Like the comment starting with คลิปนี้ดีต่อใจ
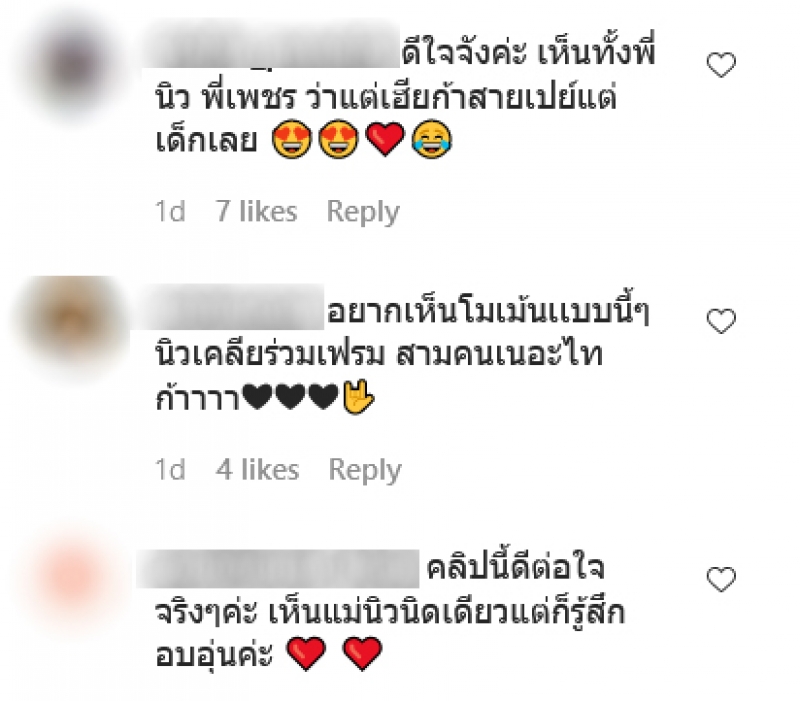 click(x=721, y=579)
